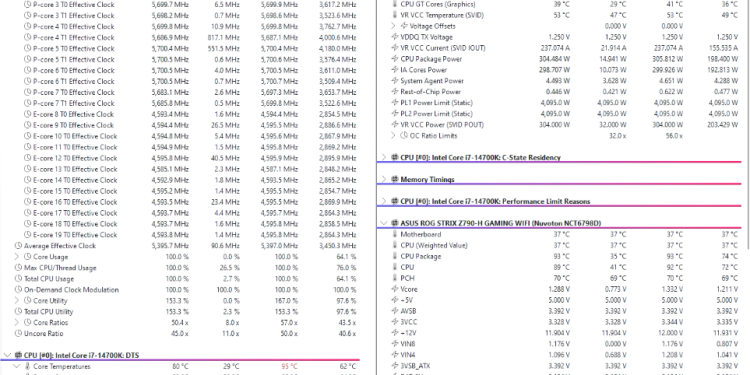
Task: Click the clock icon beside Total CPU Usage
Action: pos(18,279)
